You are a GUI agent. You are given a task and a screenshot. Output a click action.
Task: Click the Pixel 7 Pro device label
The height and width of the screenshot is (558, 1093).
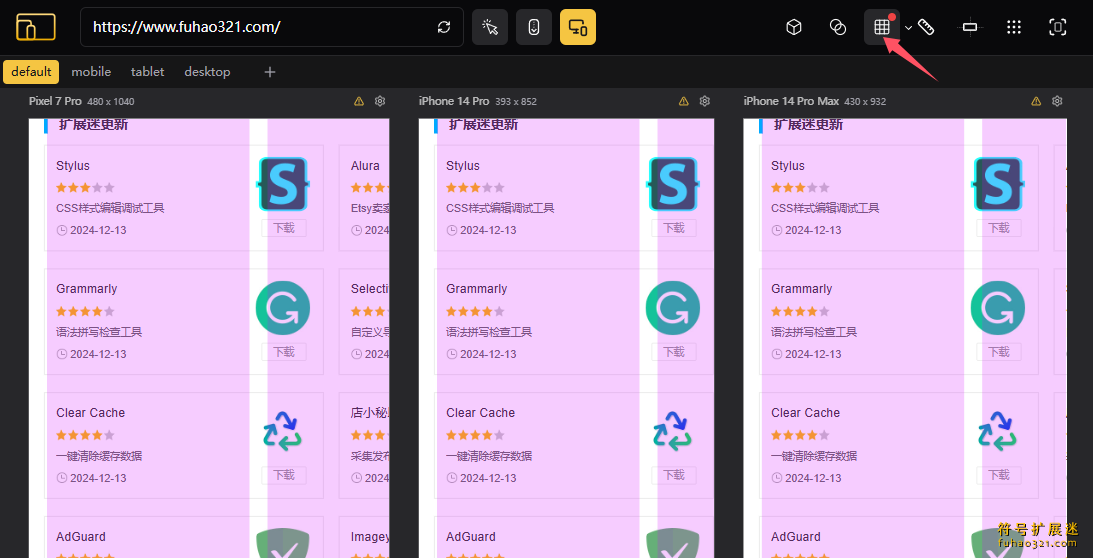(x=55, y=101)
